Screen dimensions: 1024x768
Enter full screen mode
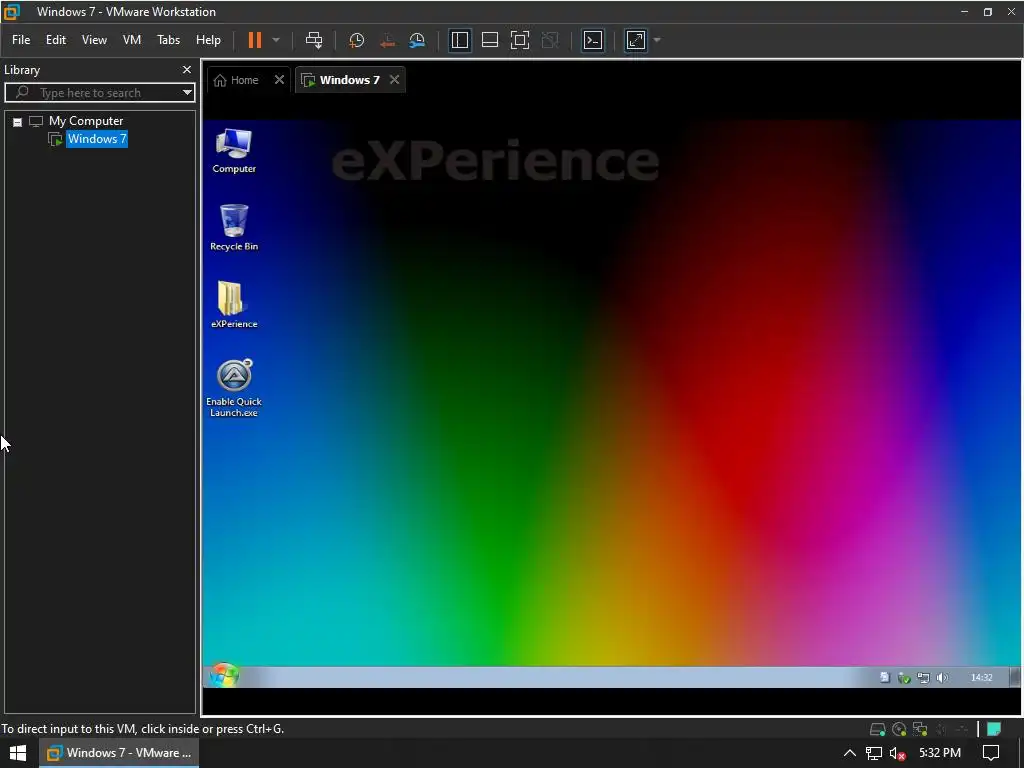coord(520,40)
